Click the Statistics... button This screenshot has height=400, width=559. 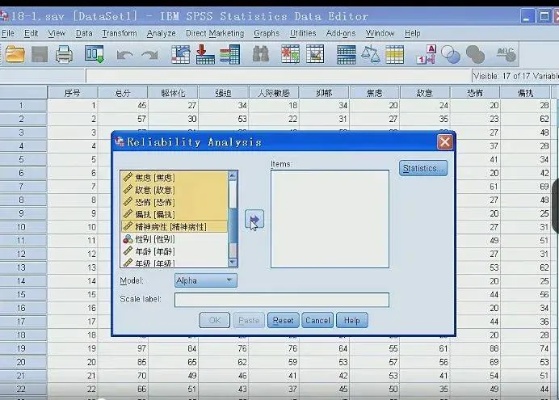pyautogui.click(x=423, y=168)
